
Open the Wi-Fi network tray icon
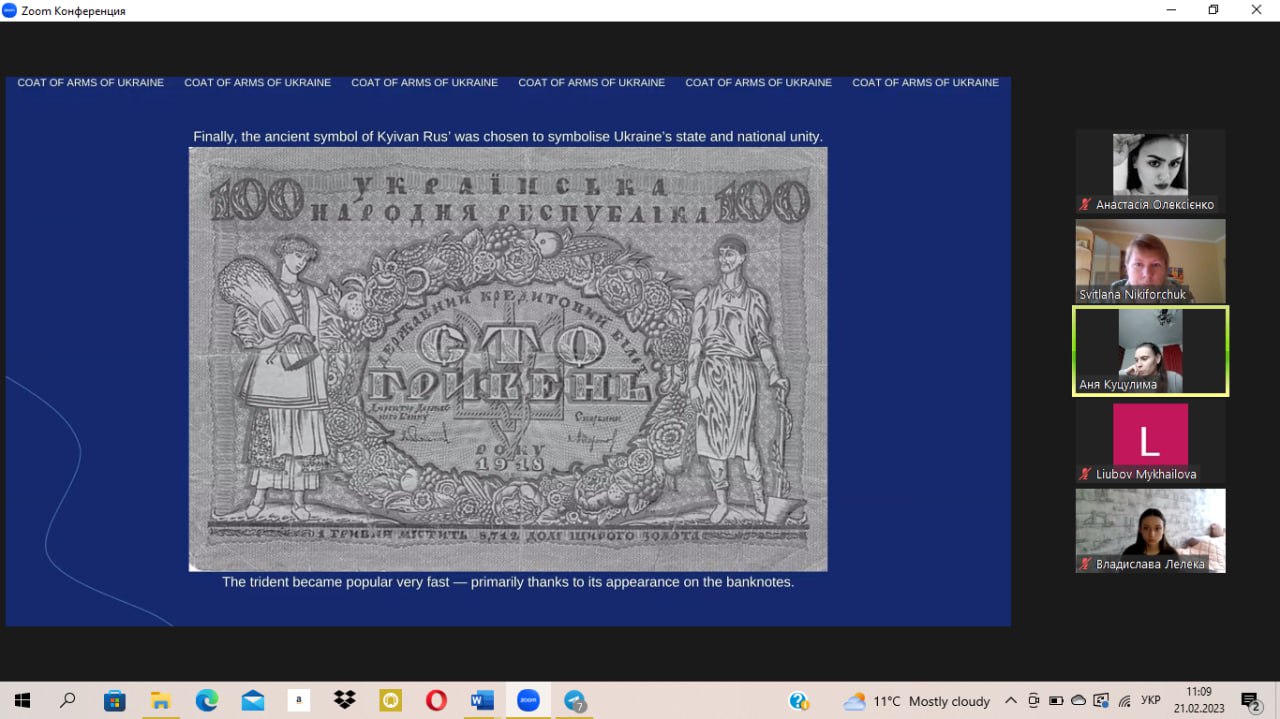[1124, 701]
